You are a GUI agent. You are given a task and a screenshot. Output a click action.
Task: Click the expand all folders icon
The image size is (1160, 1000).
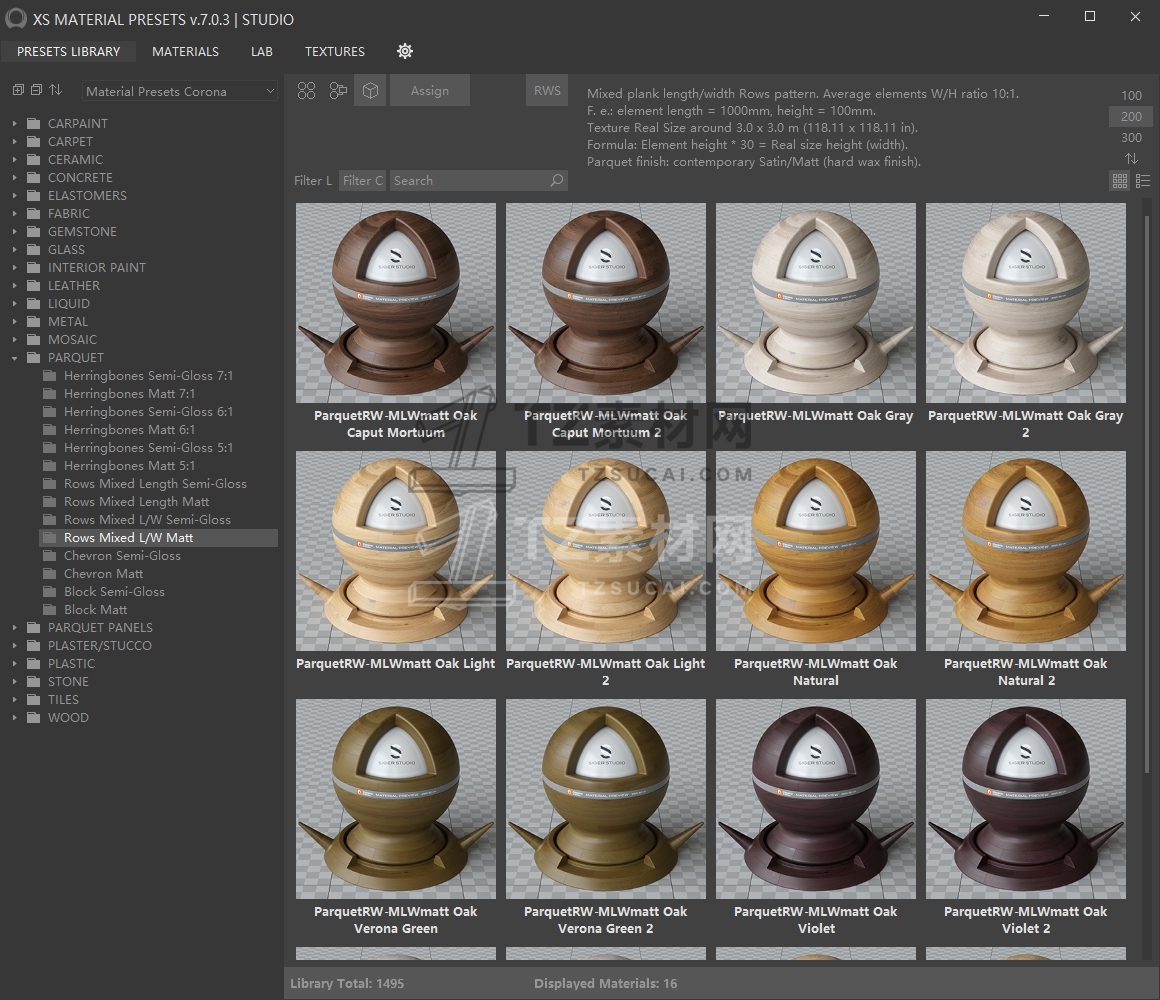[18, 90]
